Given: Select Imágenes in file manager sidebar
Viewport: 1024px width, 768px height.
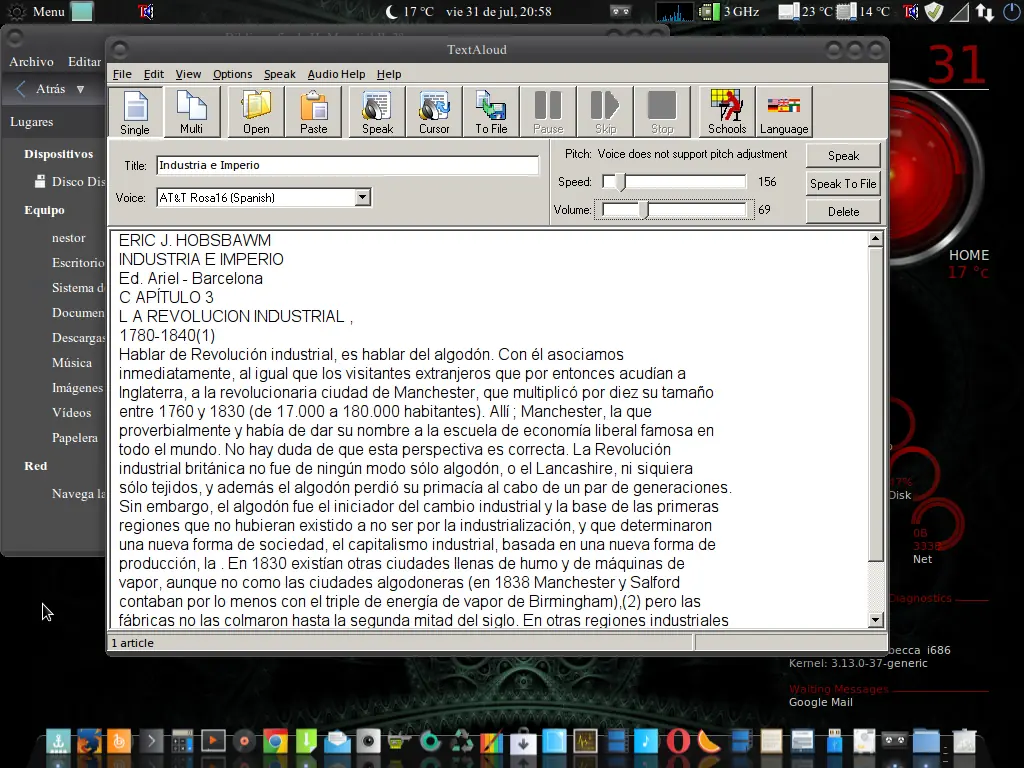Looking at the screenshot, I should point(78,388).
